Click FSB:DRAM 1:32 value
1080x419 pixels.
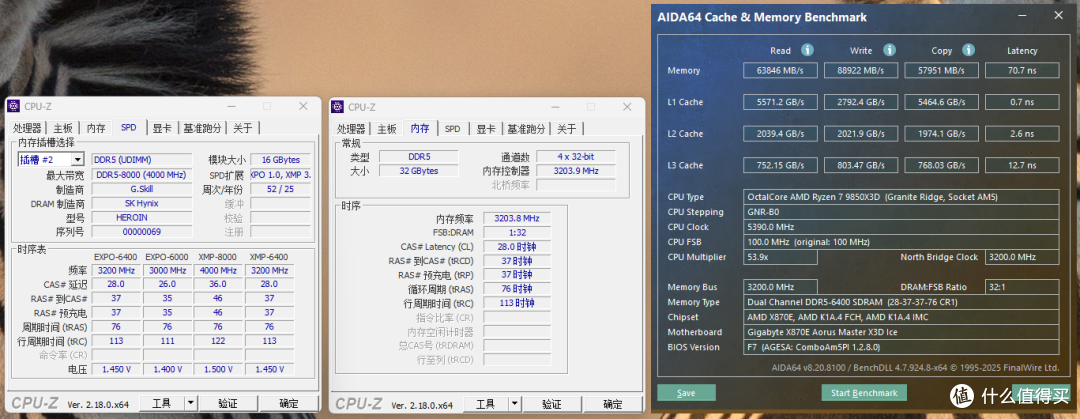tap(517, 232)
